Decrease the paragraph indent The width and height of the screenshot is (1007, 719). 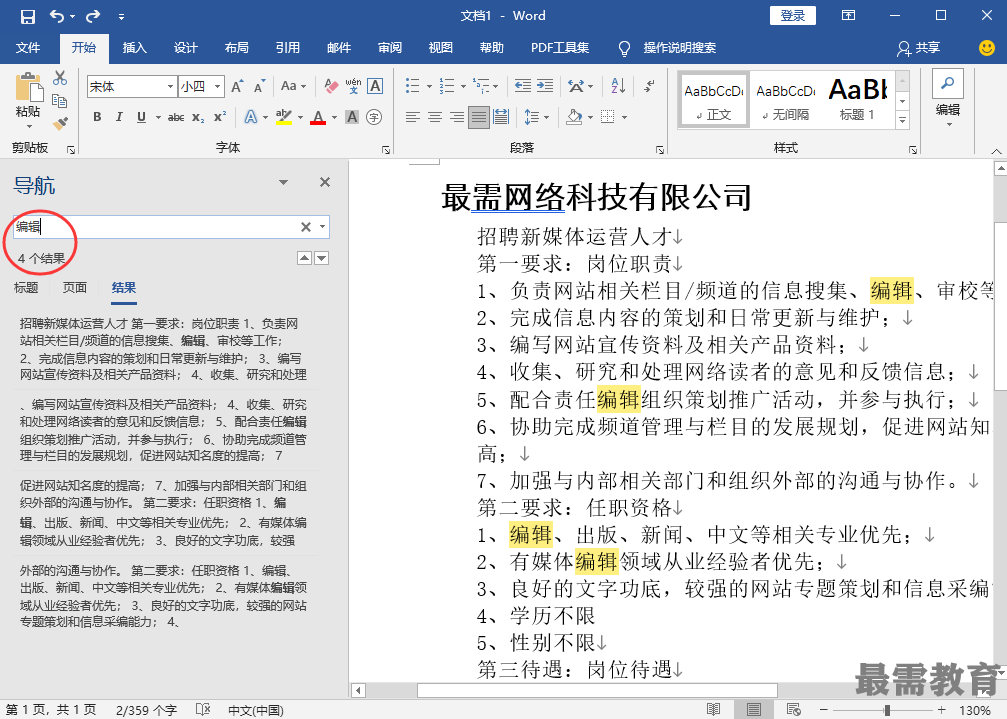pyautogui.click(x=523, y=85)
